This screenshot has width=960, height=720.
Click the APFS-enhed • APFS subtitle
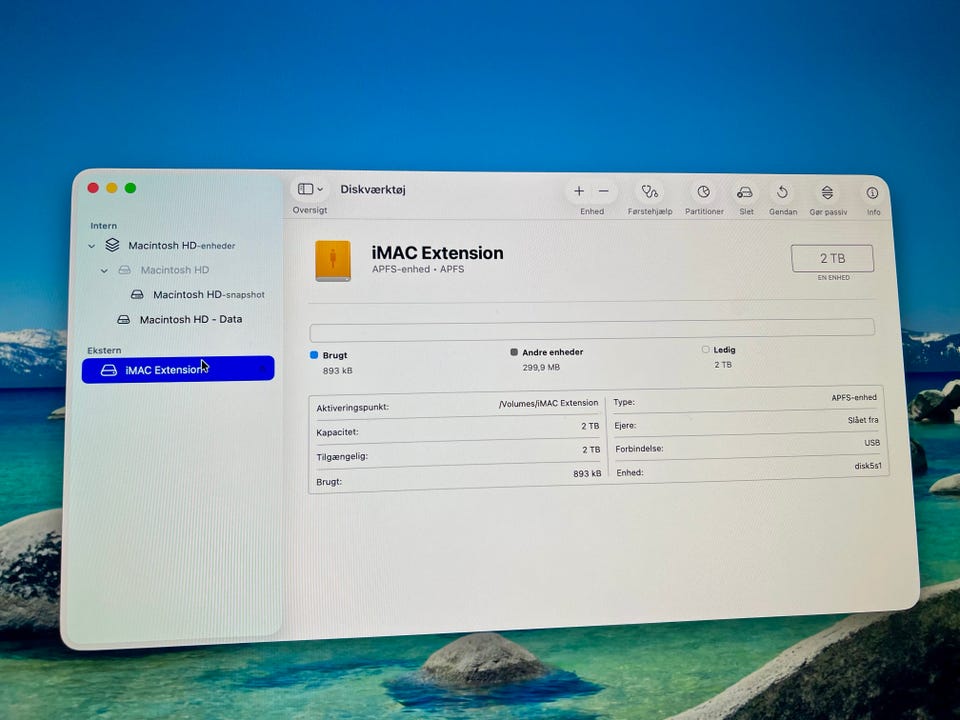point(418,269)
